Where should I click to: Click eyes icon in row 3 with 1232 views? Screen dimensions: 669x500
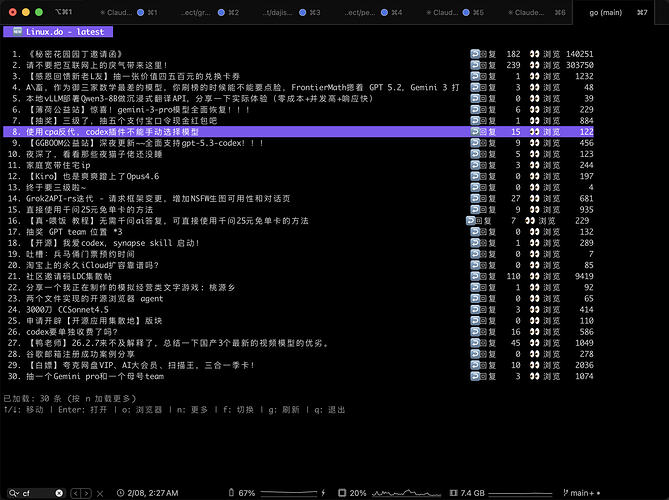click(x=534, y=76)
